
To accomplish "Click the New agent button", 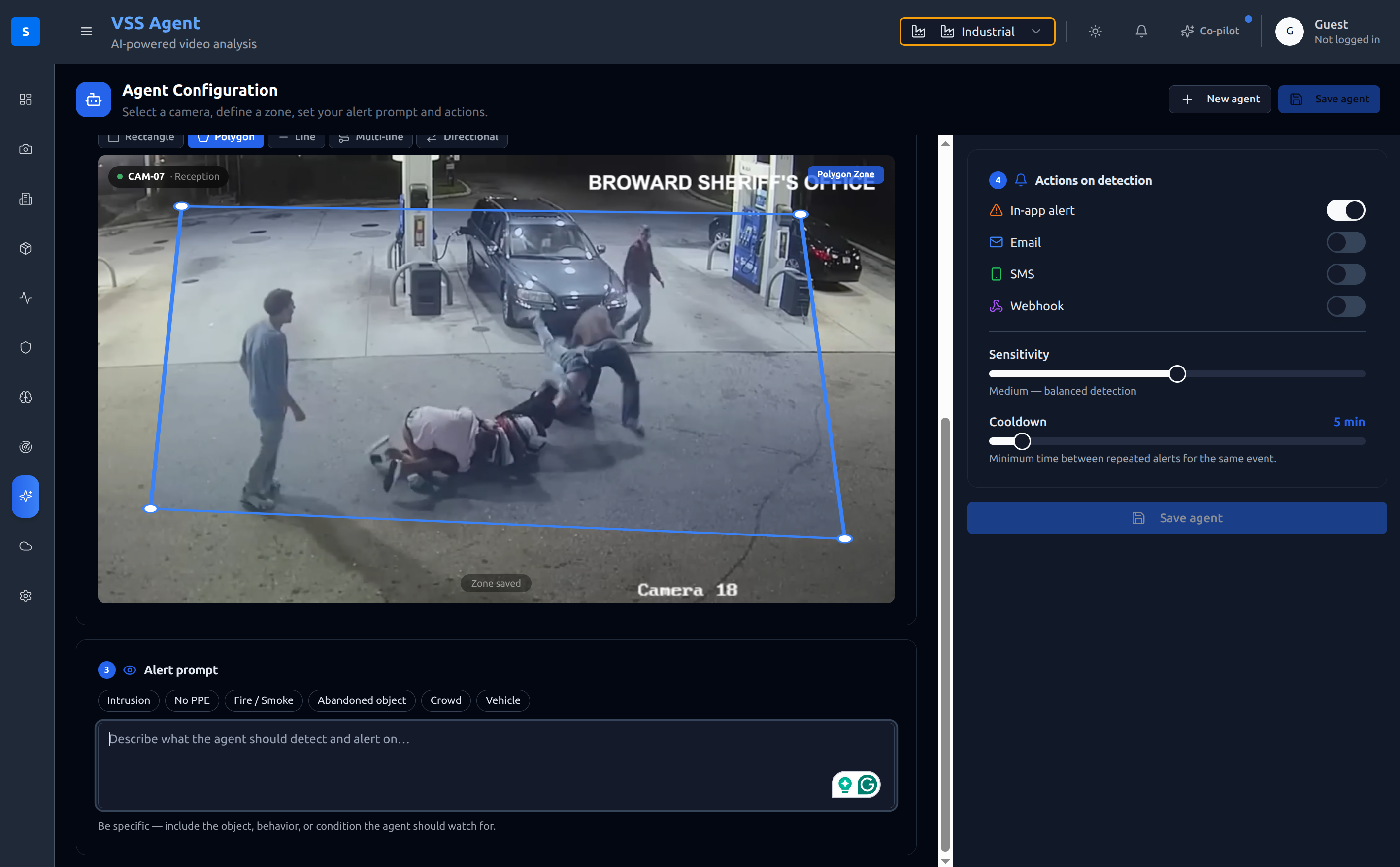I will click(1220, 99).
